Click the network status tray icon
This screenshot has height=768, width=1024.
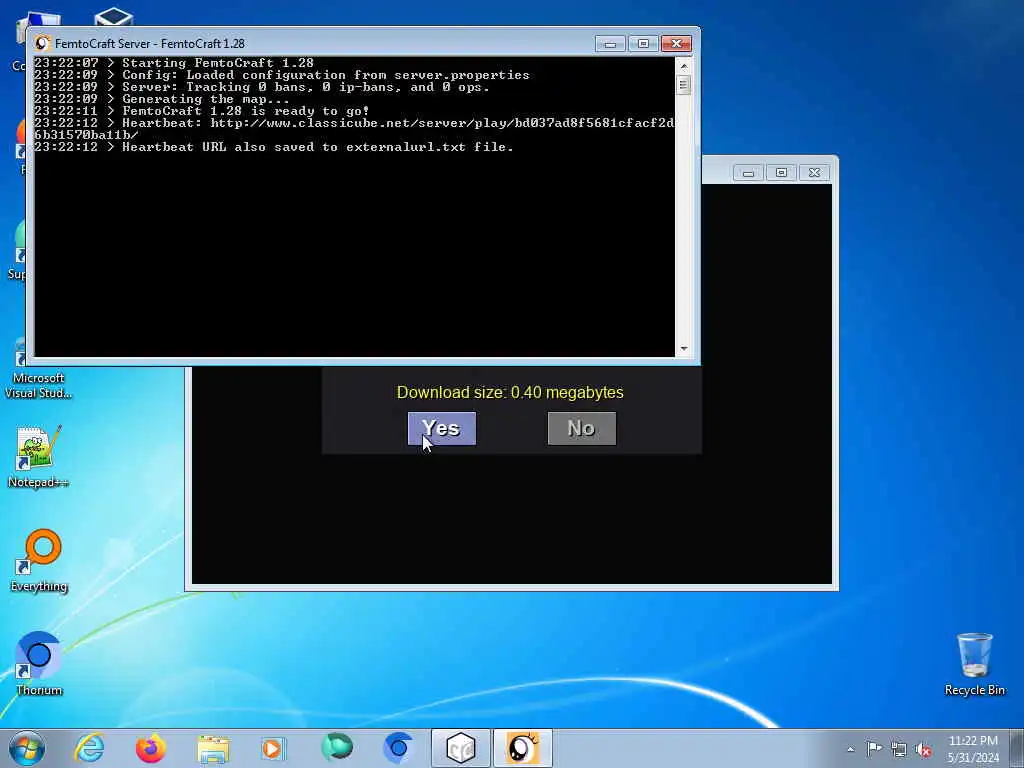pyautogui.click(x=899, y=749)
